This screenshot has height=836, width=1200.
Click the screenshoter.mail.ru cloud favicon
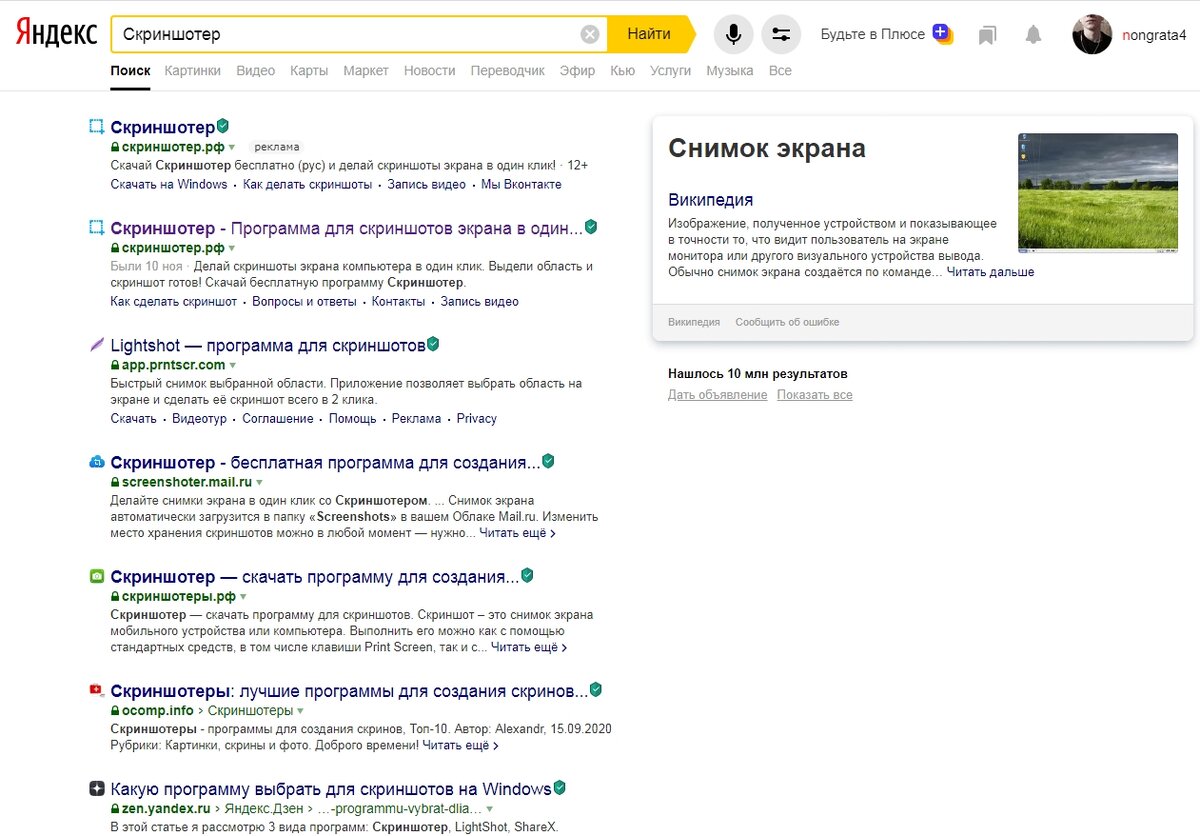tap(96, 462)
